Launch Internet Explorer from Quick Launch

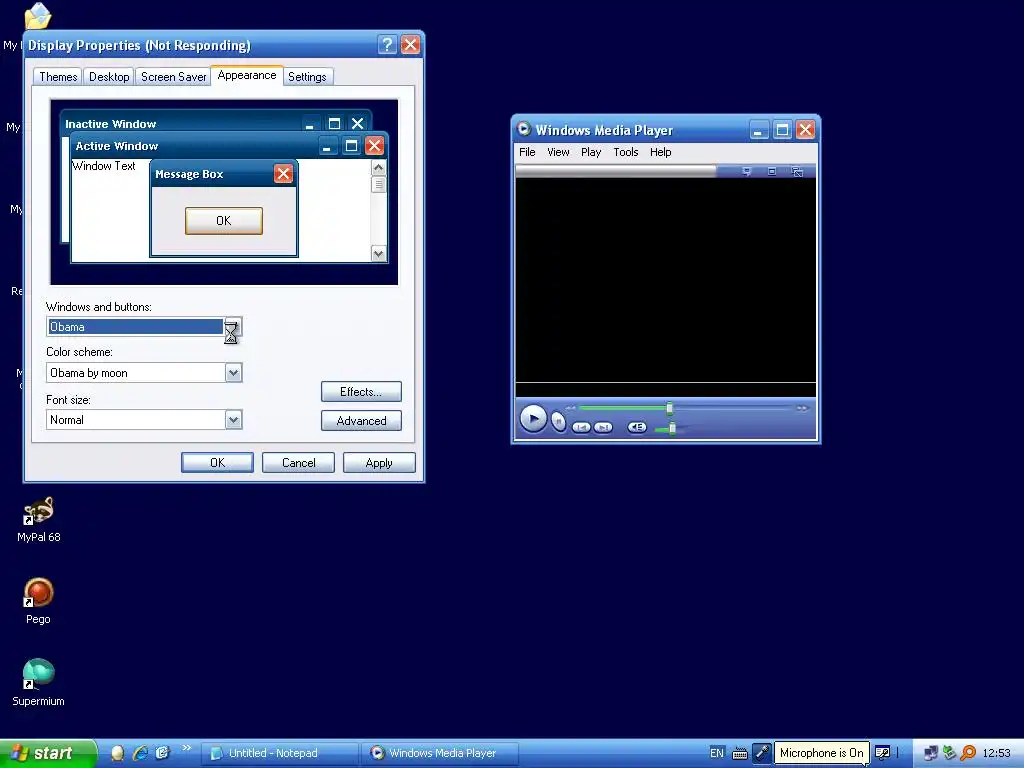click(x=140, y=753)
